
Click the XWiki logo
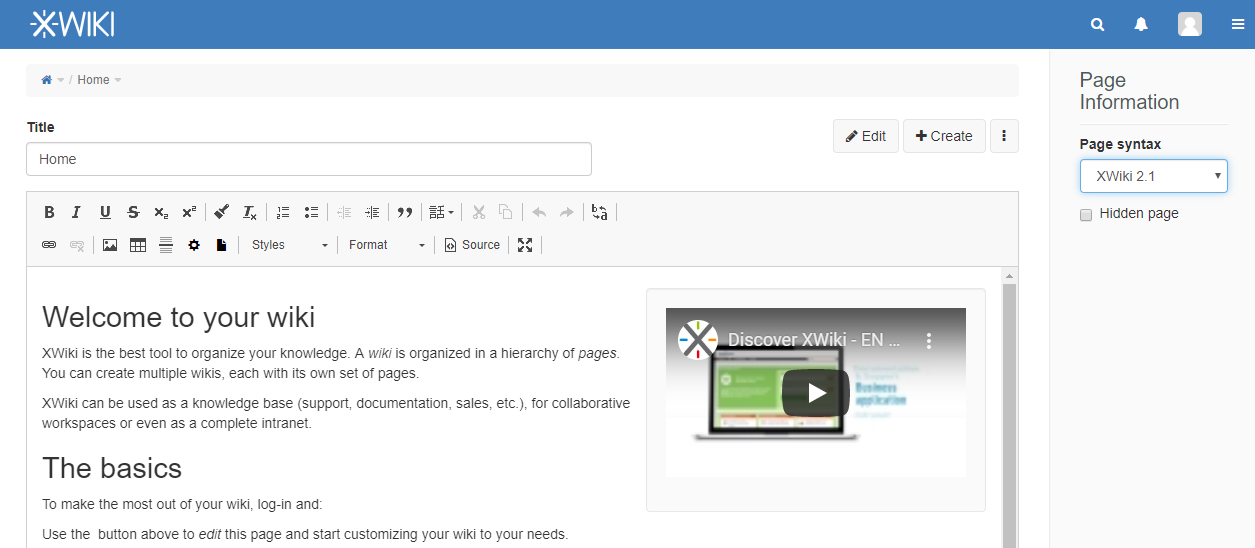[72, 24]
